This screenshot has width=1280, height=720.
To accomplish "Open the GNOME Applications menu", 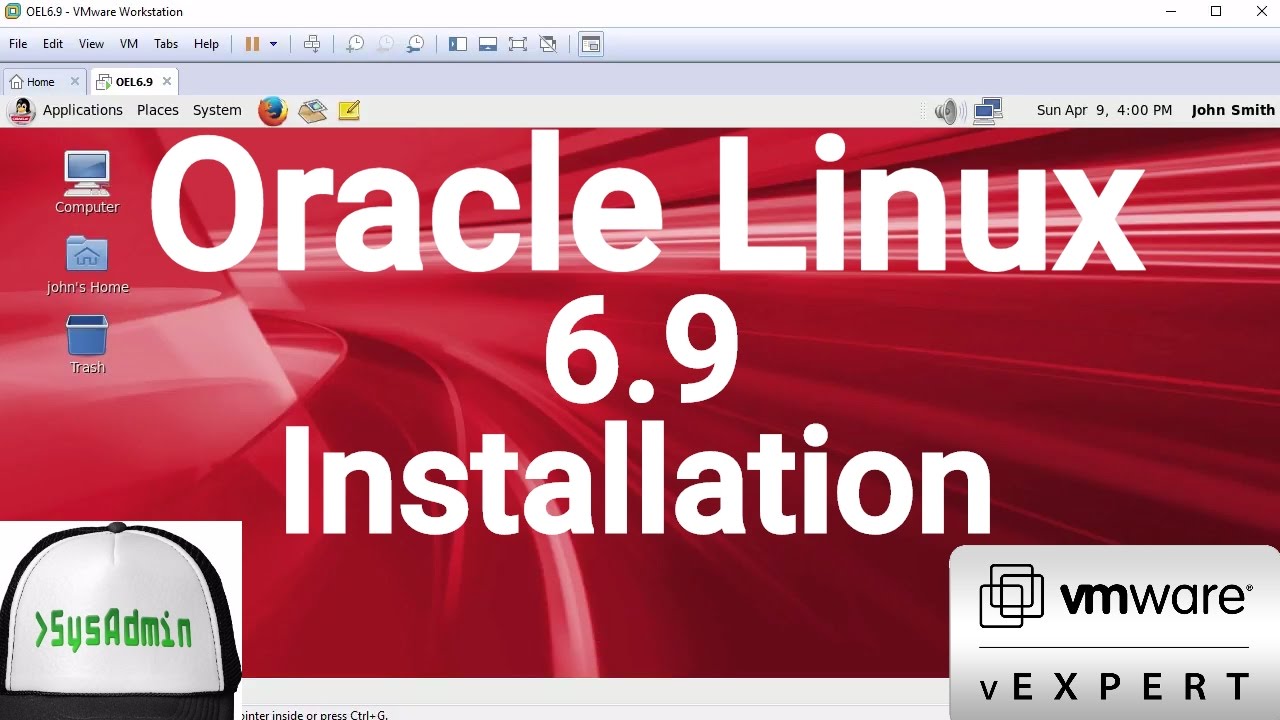I will coord(83,110).
